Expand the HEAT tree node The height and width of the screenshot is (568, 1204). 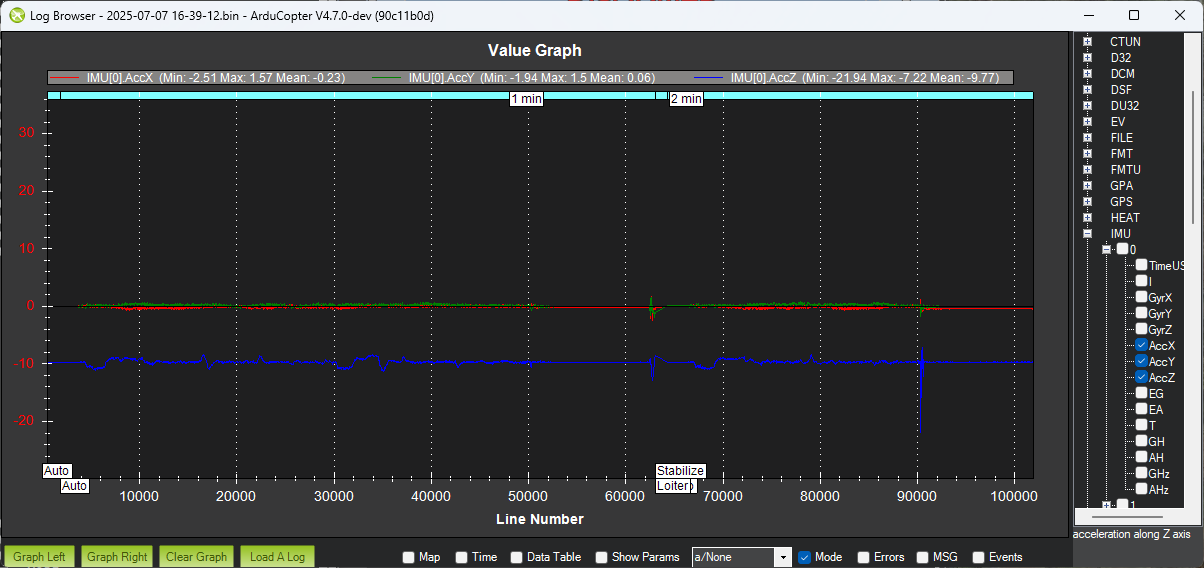pyautogui.click(x=1087, y=218)
